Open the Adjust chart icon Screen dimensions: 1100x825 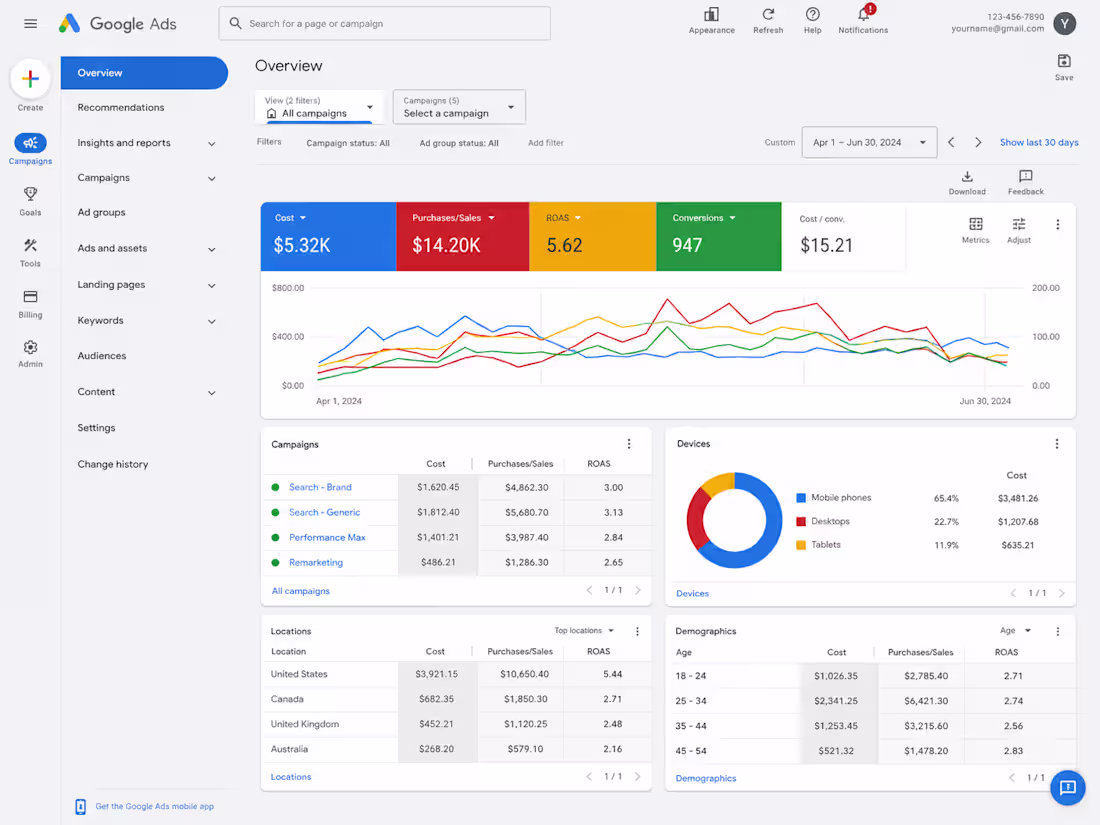[x=1019, y=224]
